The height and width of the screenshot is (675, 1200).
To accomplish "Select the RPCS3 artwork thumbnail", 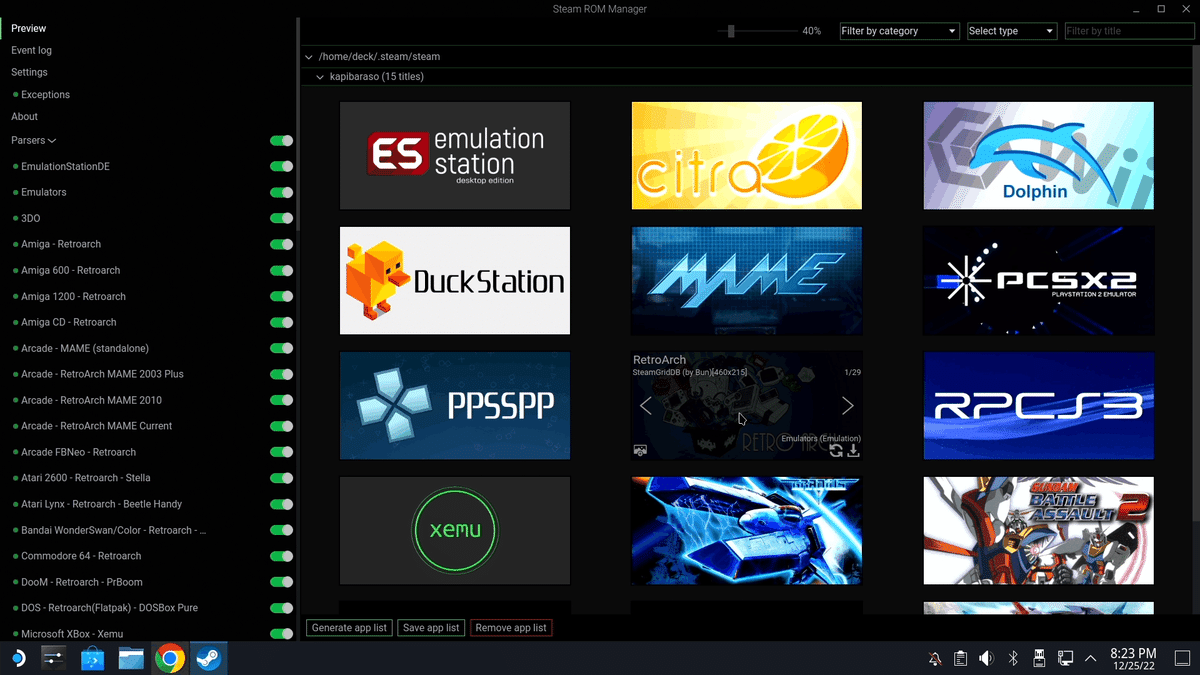I will click(1039, 405).
